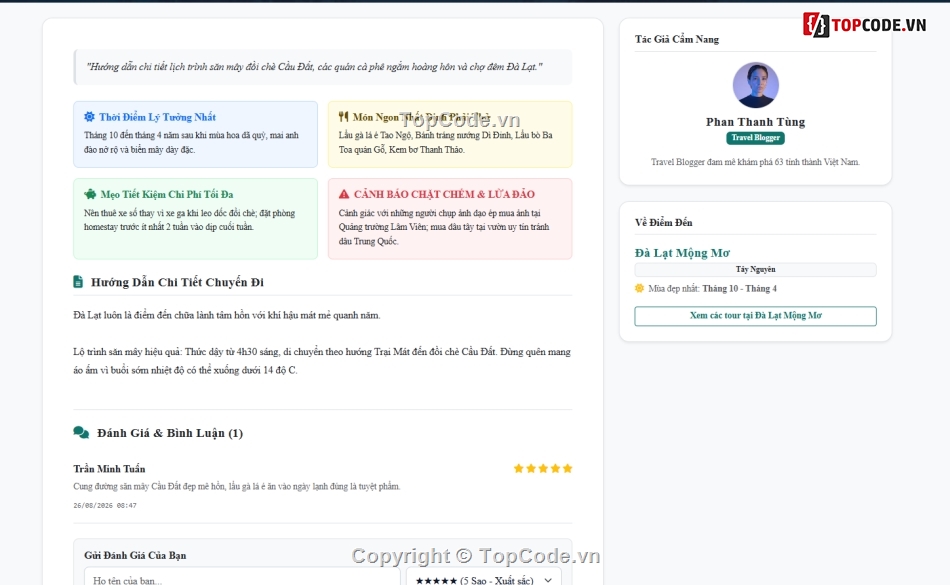Click the sun icon beside Mùa đẹp nhất
Image resolution: width=950 pixels, height=585 pixels.
pos(639,288)
